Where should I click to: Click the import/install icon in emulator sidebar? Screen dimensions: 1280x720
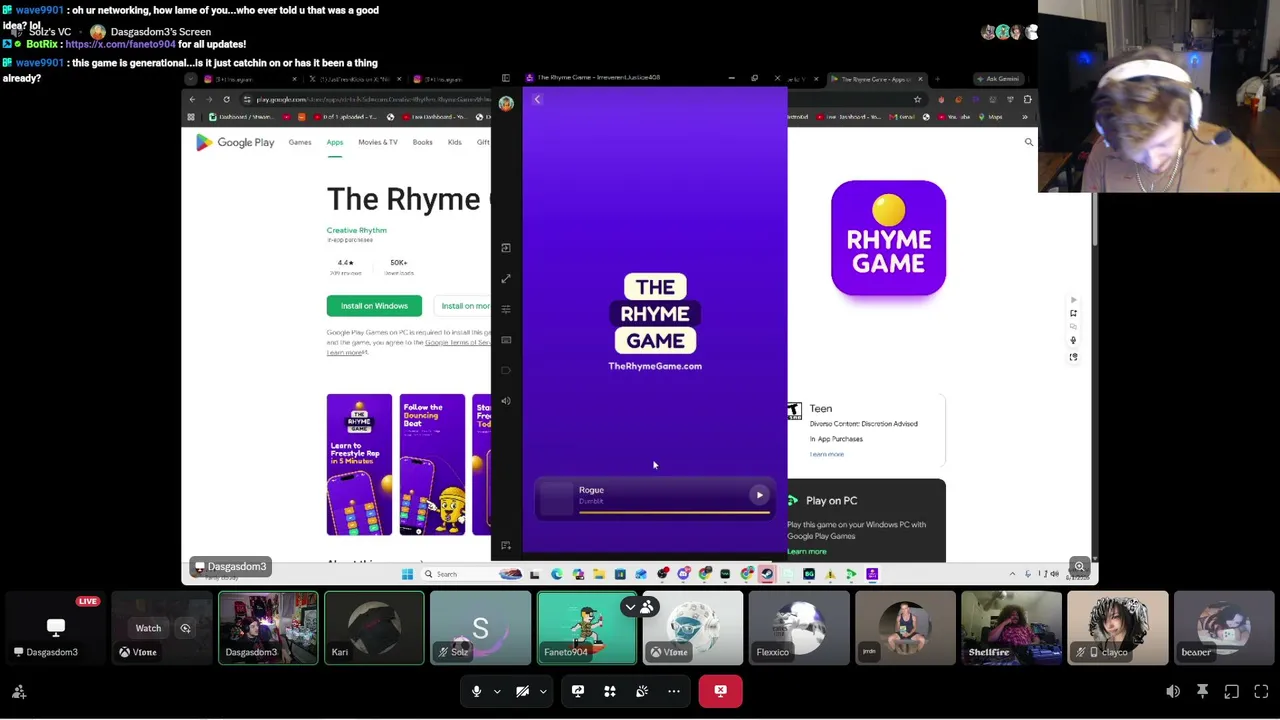pos(506,247)
